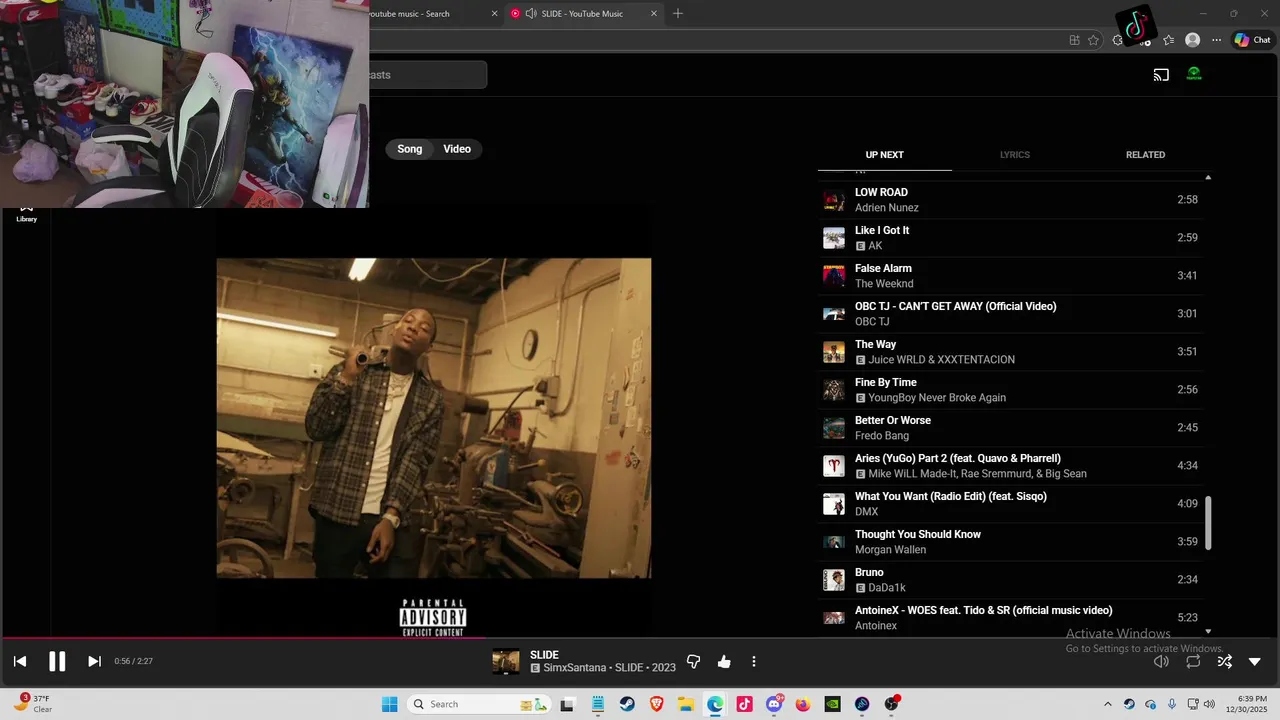The image size is (1280, 720).
Task: Toggle repeat mode in player bar
Action: pos(1193,661)
